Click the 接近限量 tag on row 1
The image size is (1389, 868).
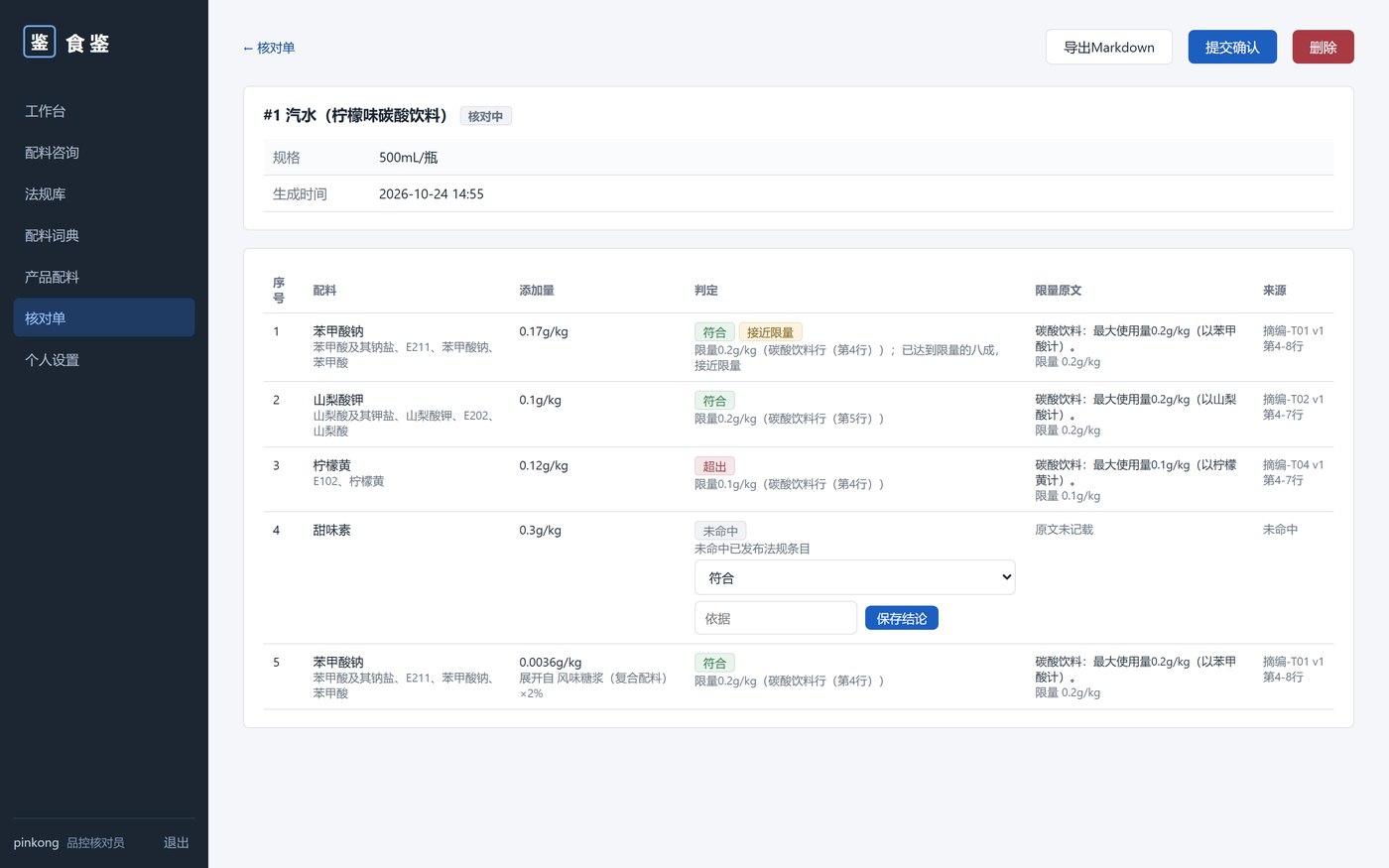coord(771,332)
